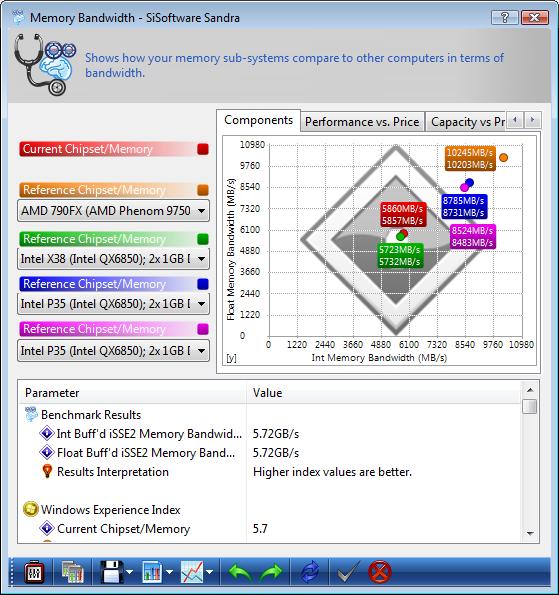Click the benchmark options icon in bottom toolbar

coord(34,572)
